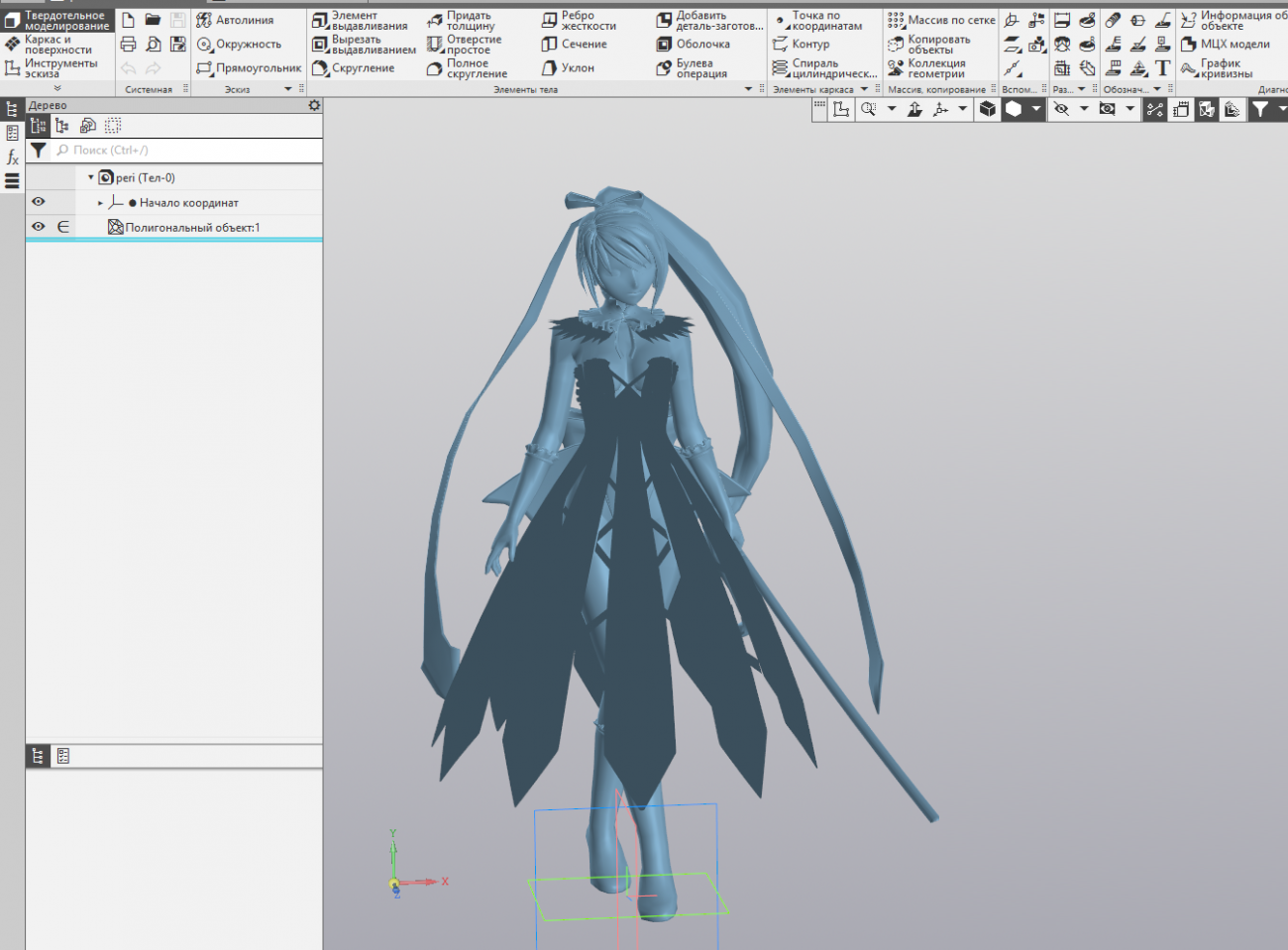Open the Эскиз panel dropdown arrow

(288, 89)
